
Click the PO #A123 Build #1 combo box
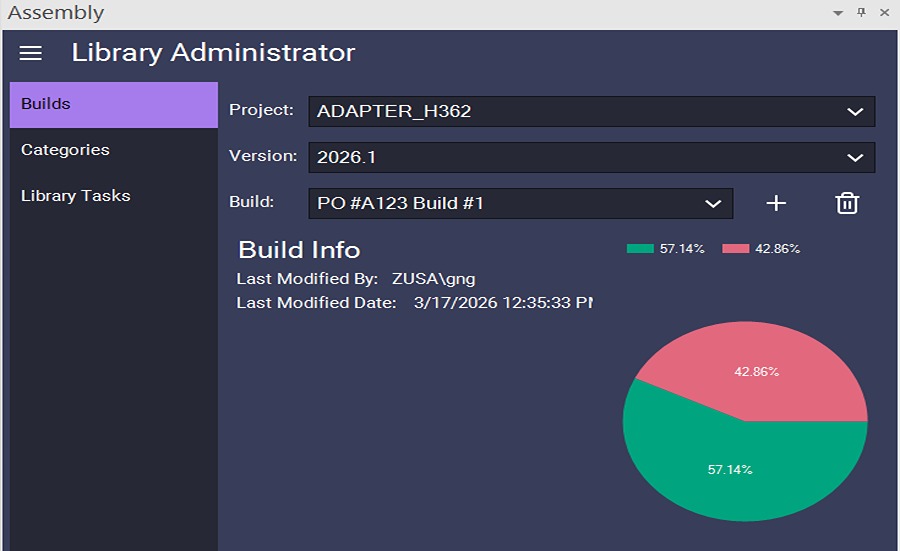[x=500, y=204]
